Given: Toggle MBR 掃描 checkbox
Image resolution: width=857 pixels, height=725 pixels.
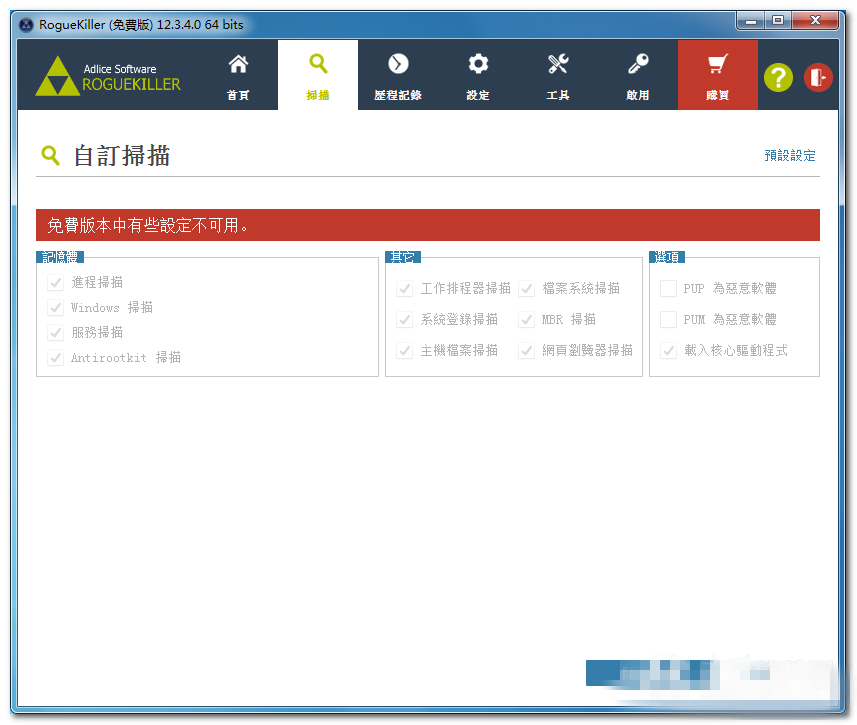Looking at the screenshot, I should pyautogui.click(x=527, y=320).
